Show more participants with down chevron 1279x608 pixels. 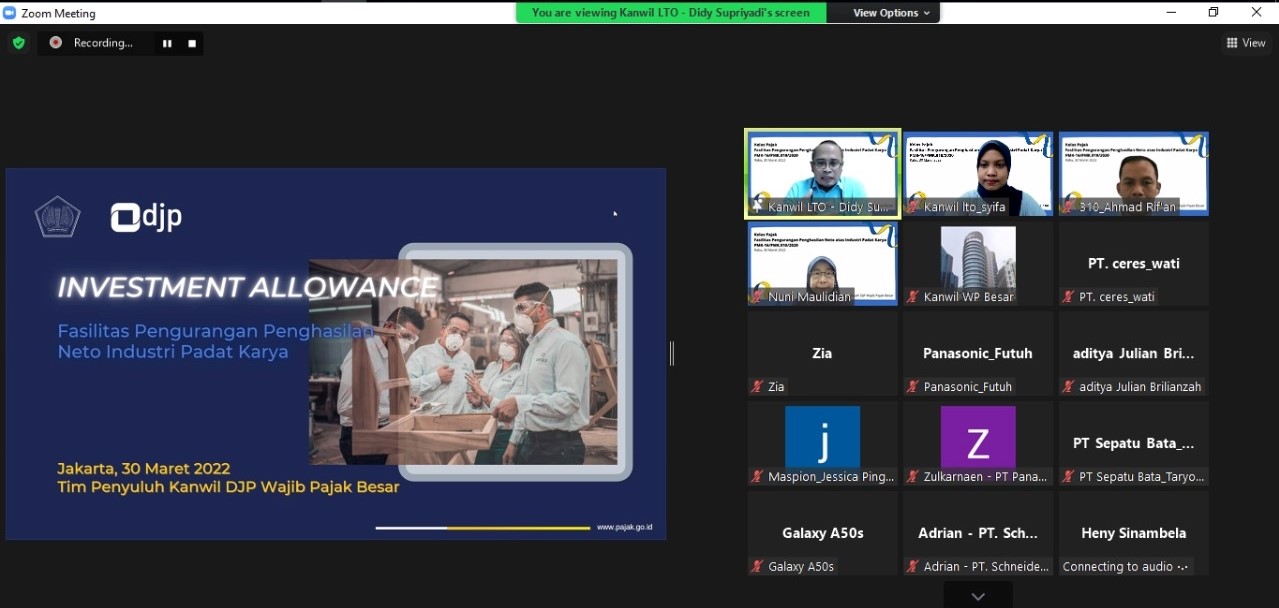(978, 596)
